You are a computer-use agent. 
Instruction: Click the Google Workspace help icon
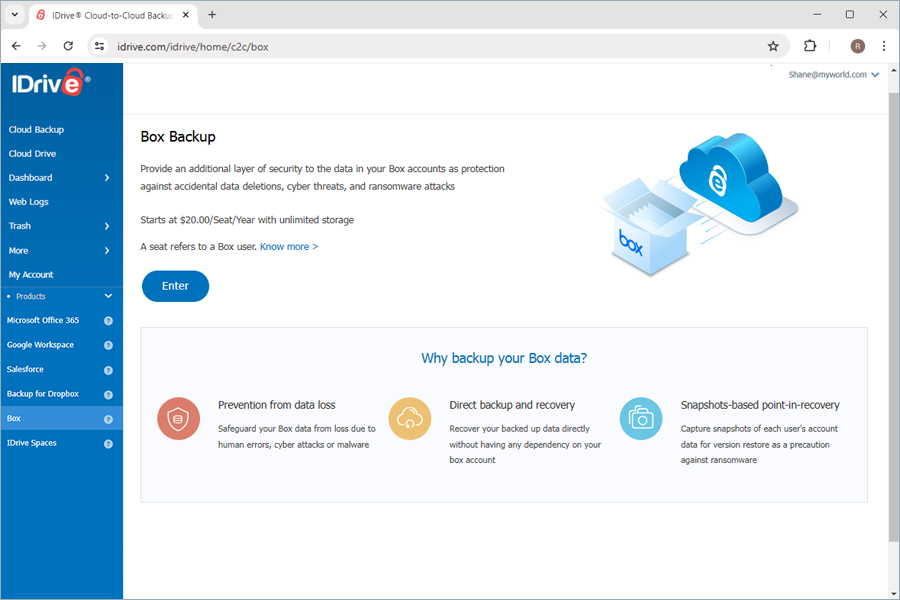(109, 345)
